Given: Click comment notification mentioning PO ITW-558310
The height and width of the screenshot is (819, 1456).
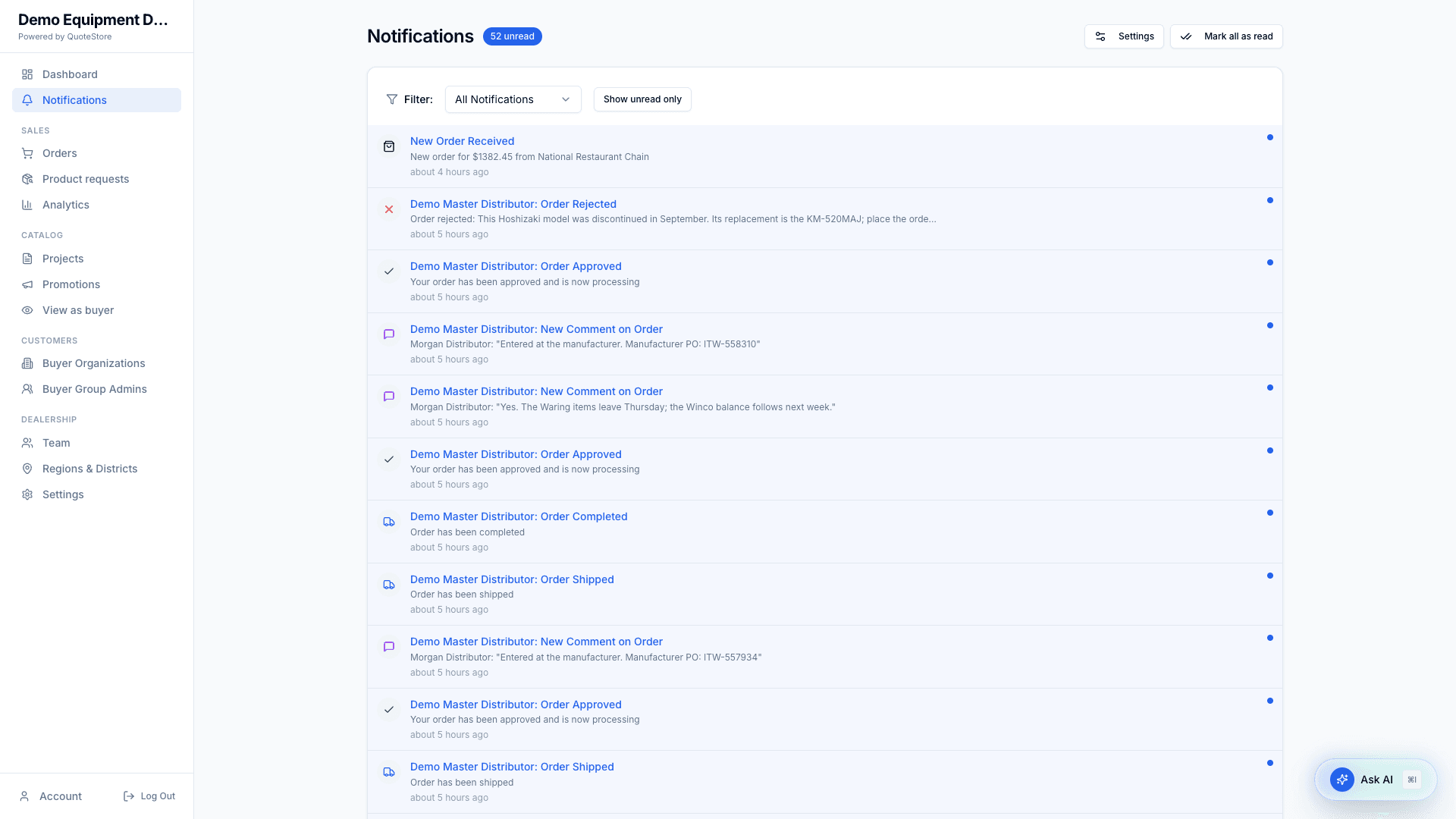Looking at the screenshot, I should point(825,344).
